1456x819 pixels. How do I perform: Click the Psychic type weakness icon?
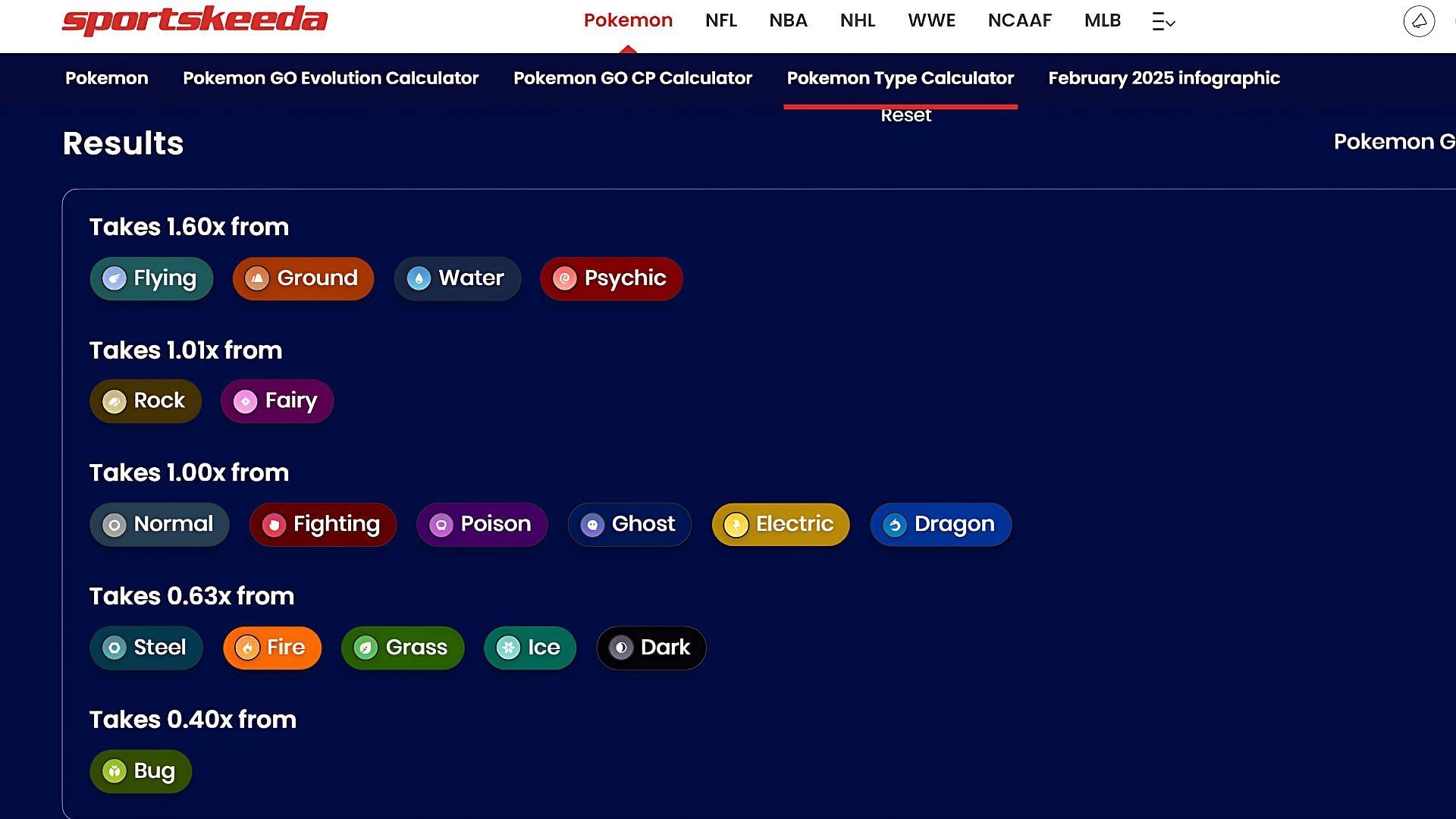564,277
